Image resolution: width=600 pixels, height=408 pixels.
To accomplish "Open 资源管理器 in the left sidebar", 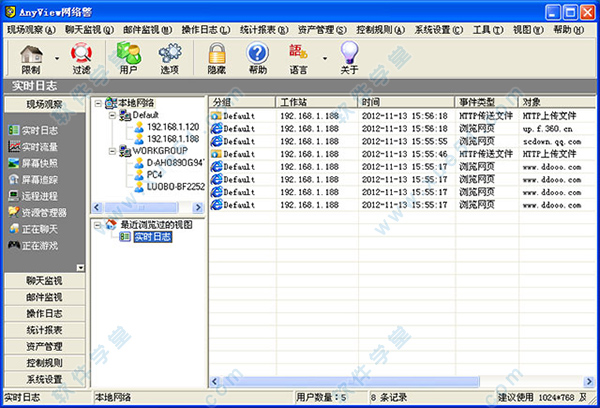I will 37,213.
